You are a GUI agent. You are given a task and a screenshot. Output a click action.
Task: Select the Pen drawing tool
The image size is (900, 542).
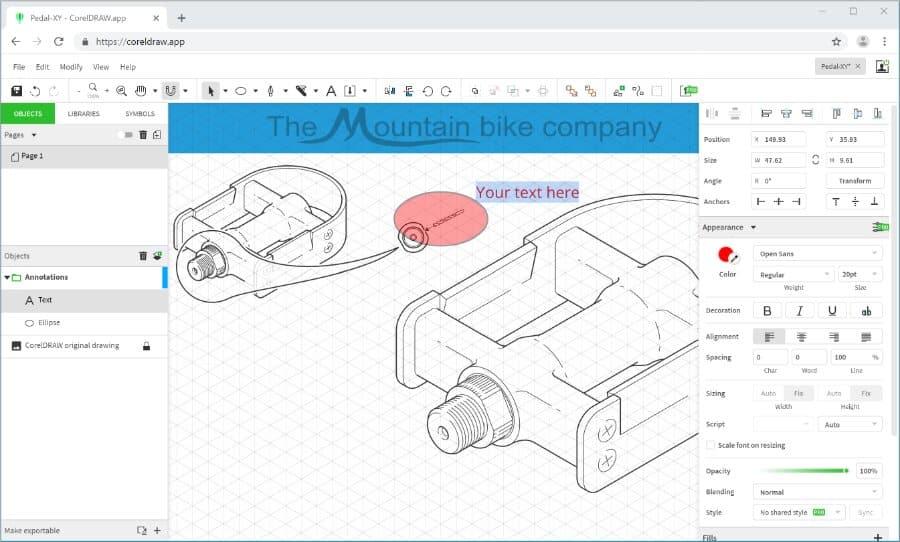[270, 91]
